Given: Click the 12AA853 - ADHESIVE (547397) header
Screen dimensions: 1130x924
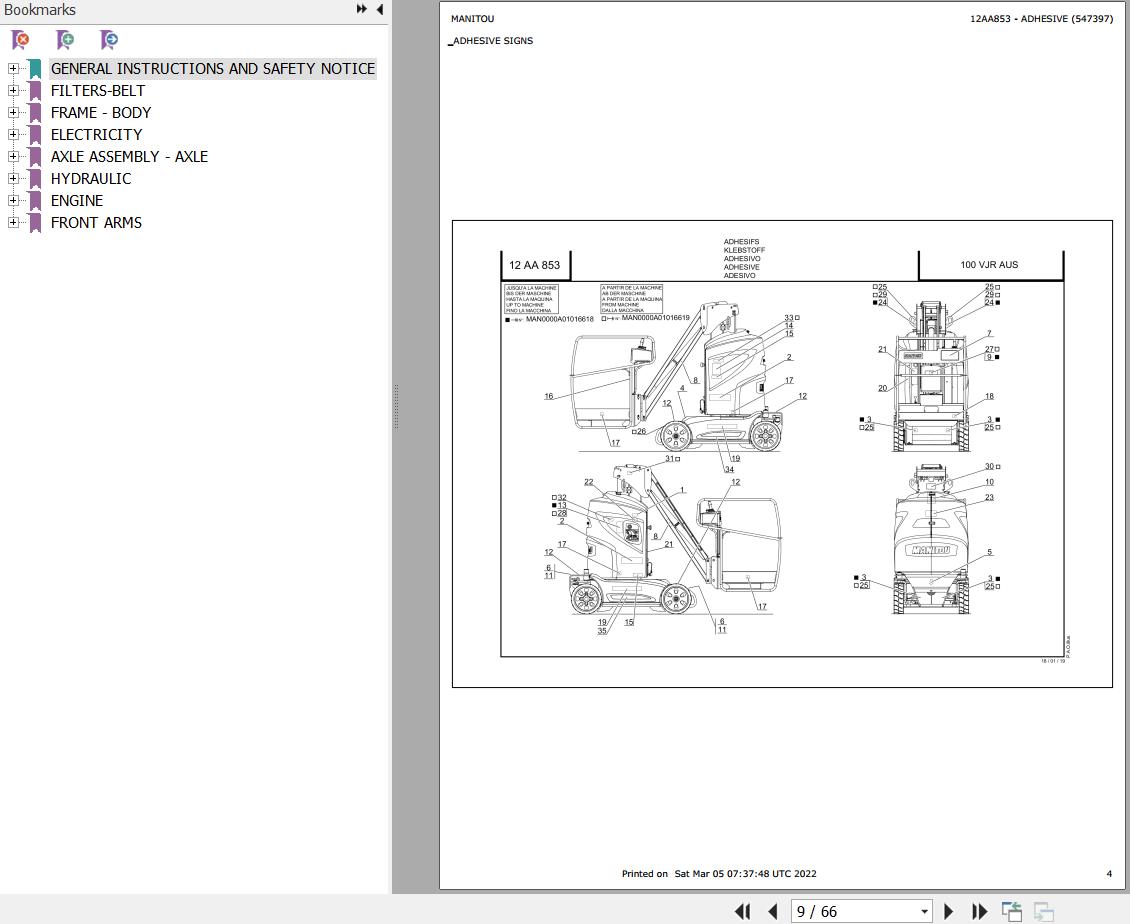Looking at the screenshot, I should tap(1041, 19).
